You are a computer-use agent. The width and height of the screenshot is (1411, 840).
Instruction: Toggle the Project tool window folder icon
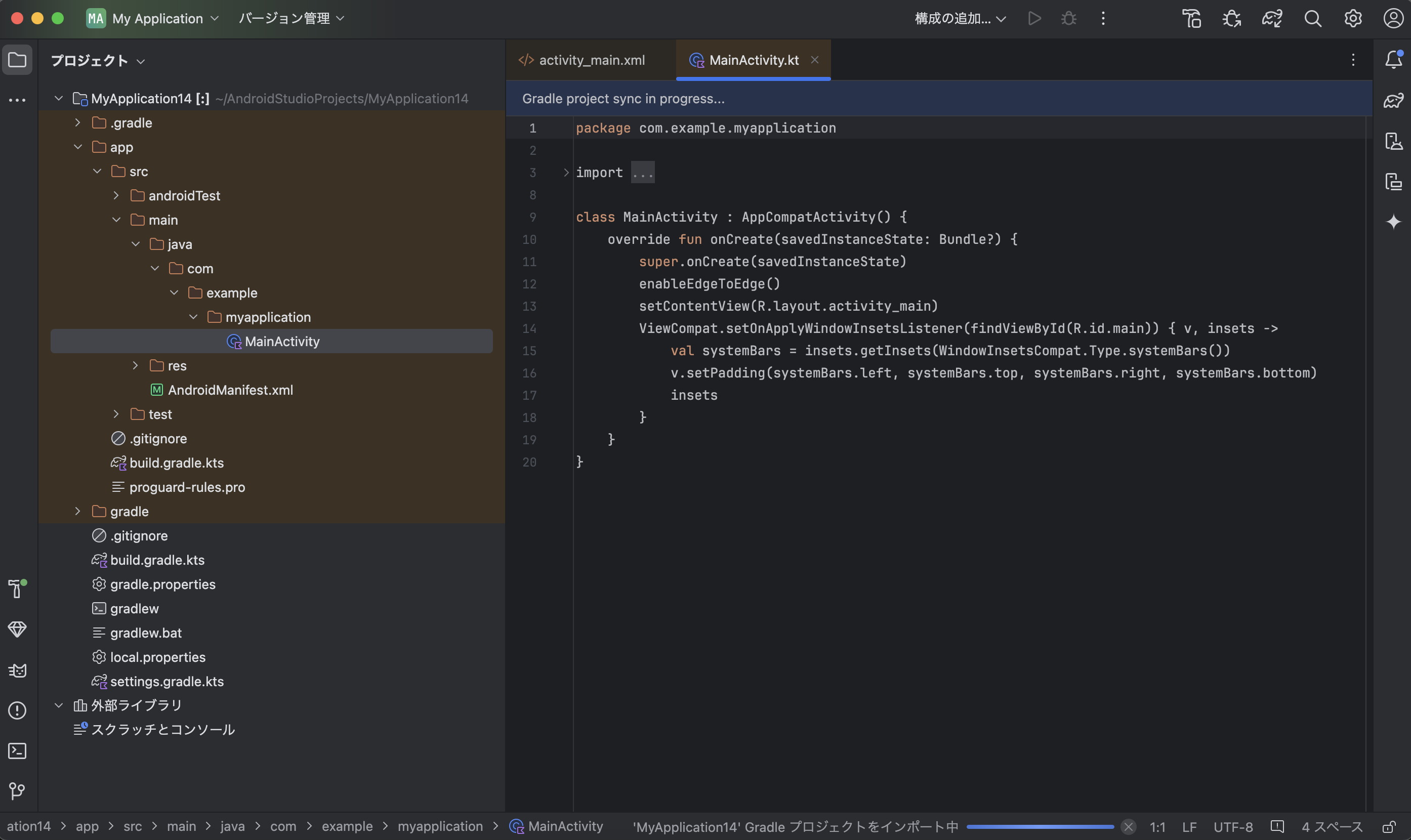17,59
